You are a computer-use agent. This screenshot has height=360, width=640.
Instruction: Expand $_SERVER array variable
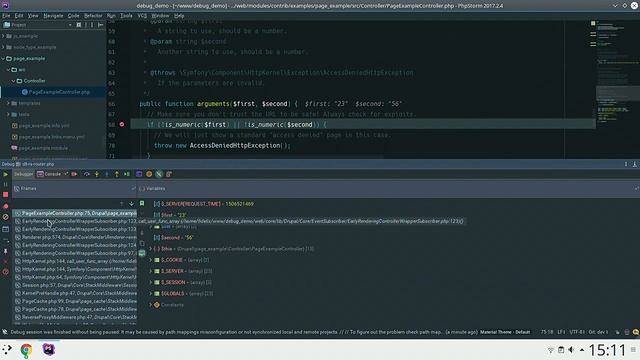pos(151,271)
